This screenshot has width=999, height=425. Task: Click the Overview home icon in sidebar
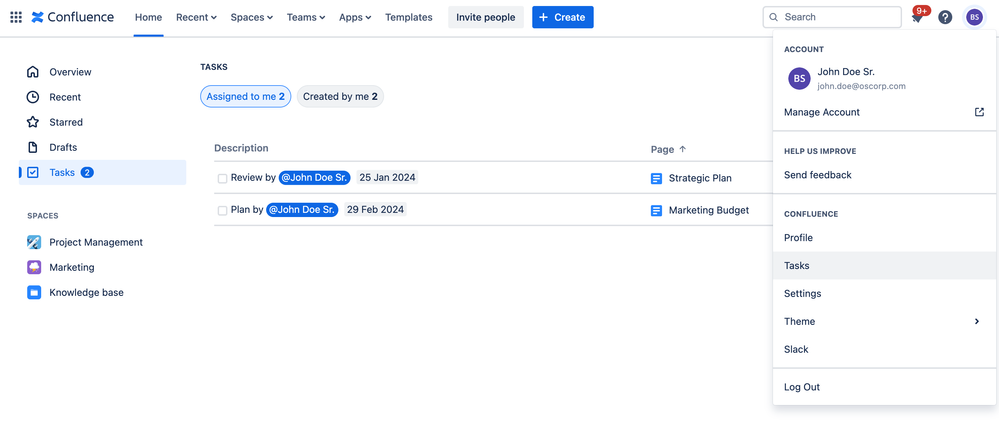click(x=32, y=72)
